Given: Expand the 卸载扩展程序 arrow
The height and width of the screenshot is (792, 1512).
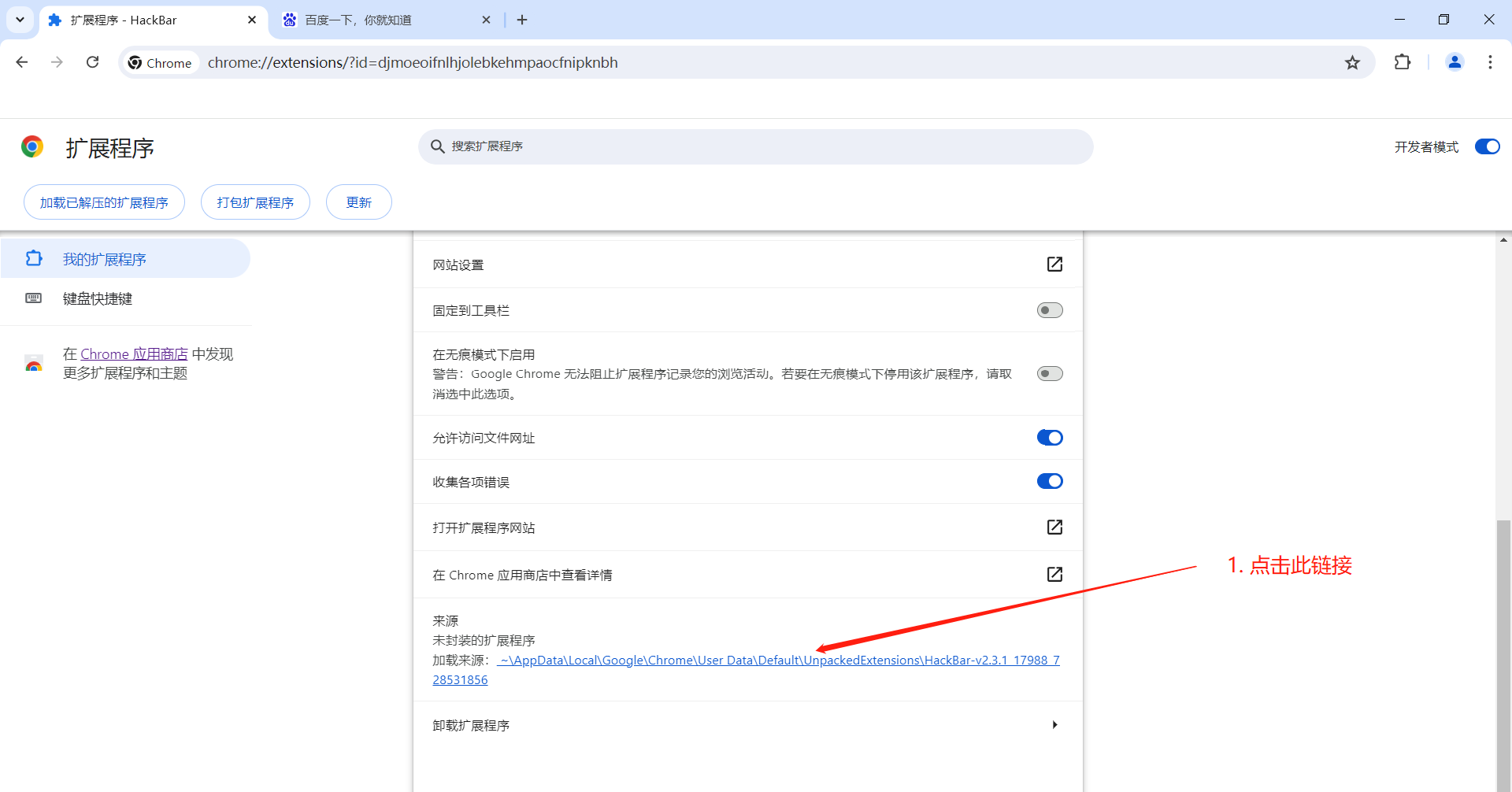Looking at the screenshot, I should (x=1054, y=725).
